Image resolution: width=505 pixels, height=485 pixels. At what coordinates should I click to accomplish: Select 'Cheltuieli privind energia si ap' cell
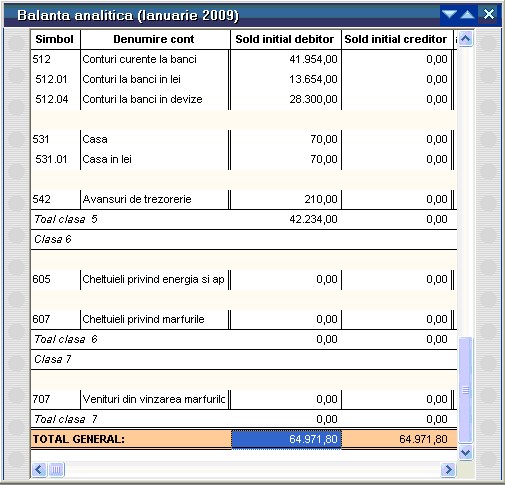coord(155,279)
